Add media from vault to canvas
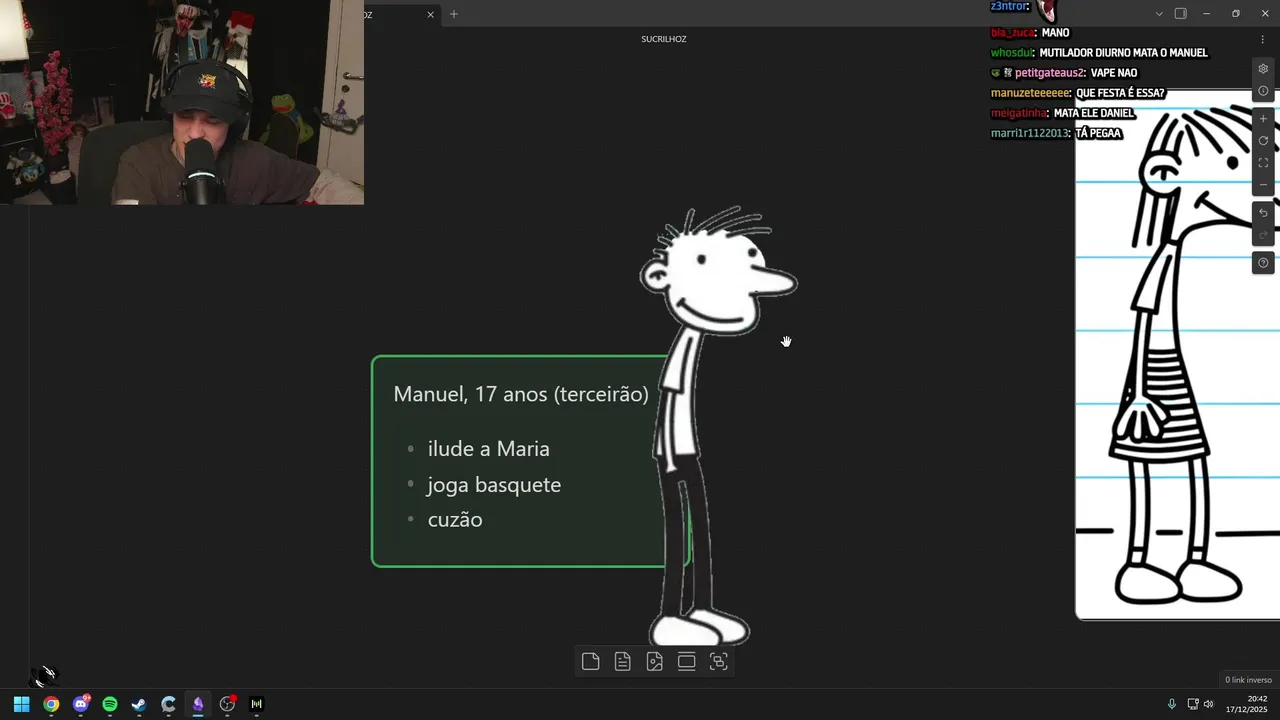Viewport: 1280px width, 720px height. [x=655, y=661]
